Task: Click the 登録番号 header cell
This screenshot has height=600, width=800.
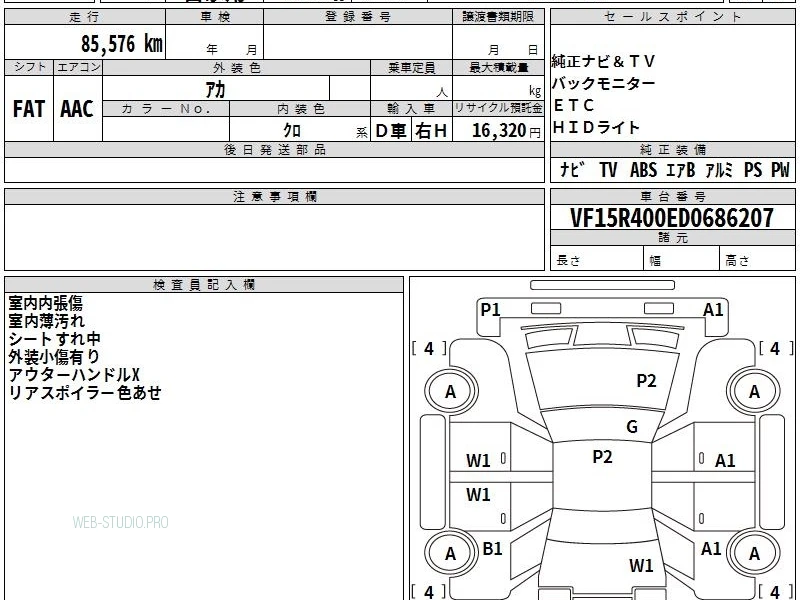Action: click(358, 17)
